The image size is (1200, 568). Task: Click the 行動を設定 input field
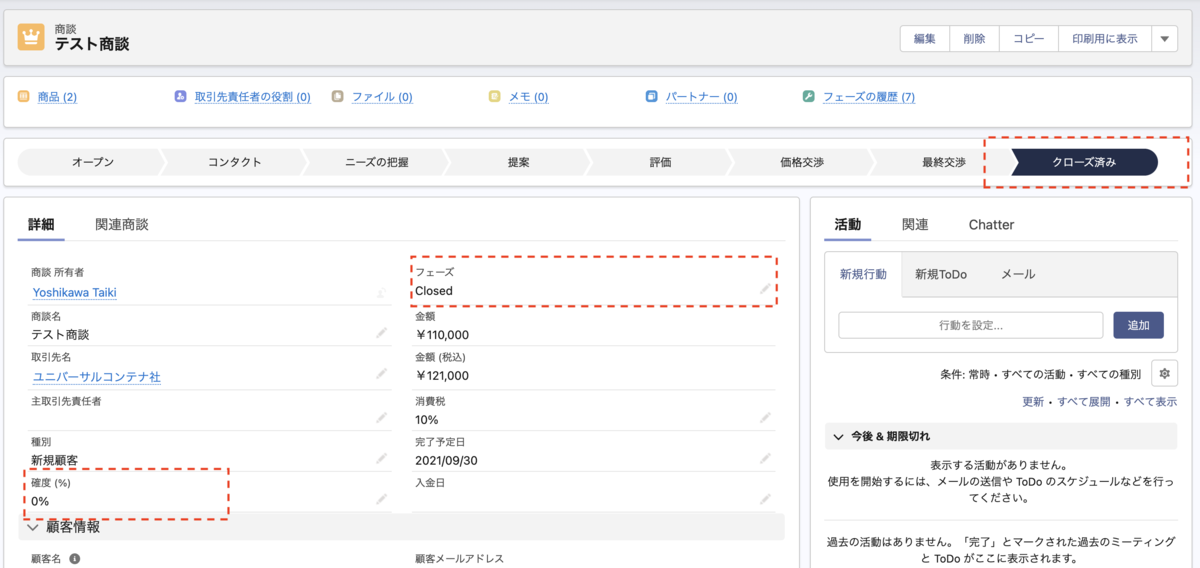click(x=970, y=325)
